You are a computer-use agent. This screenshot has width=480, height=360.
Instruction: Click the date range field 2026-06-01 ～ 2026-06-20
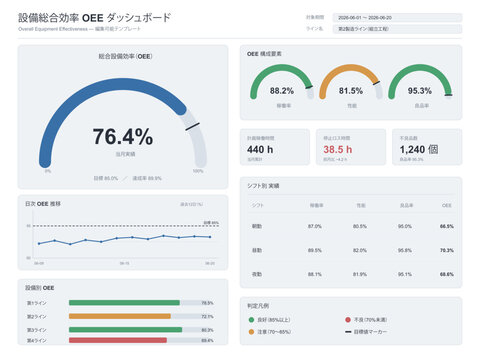(397, 18)
